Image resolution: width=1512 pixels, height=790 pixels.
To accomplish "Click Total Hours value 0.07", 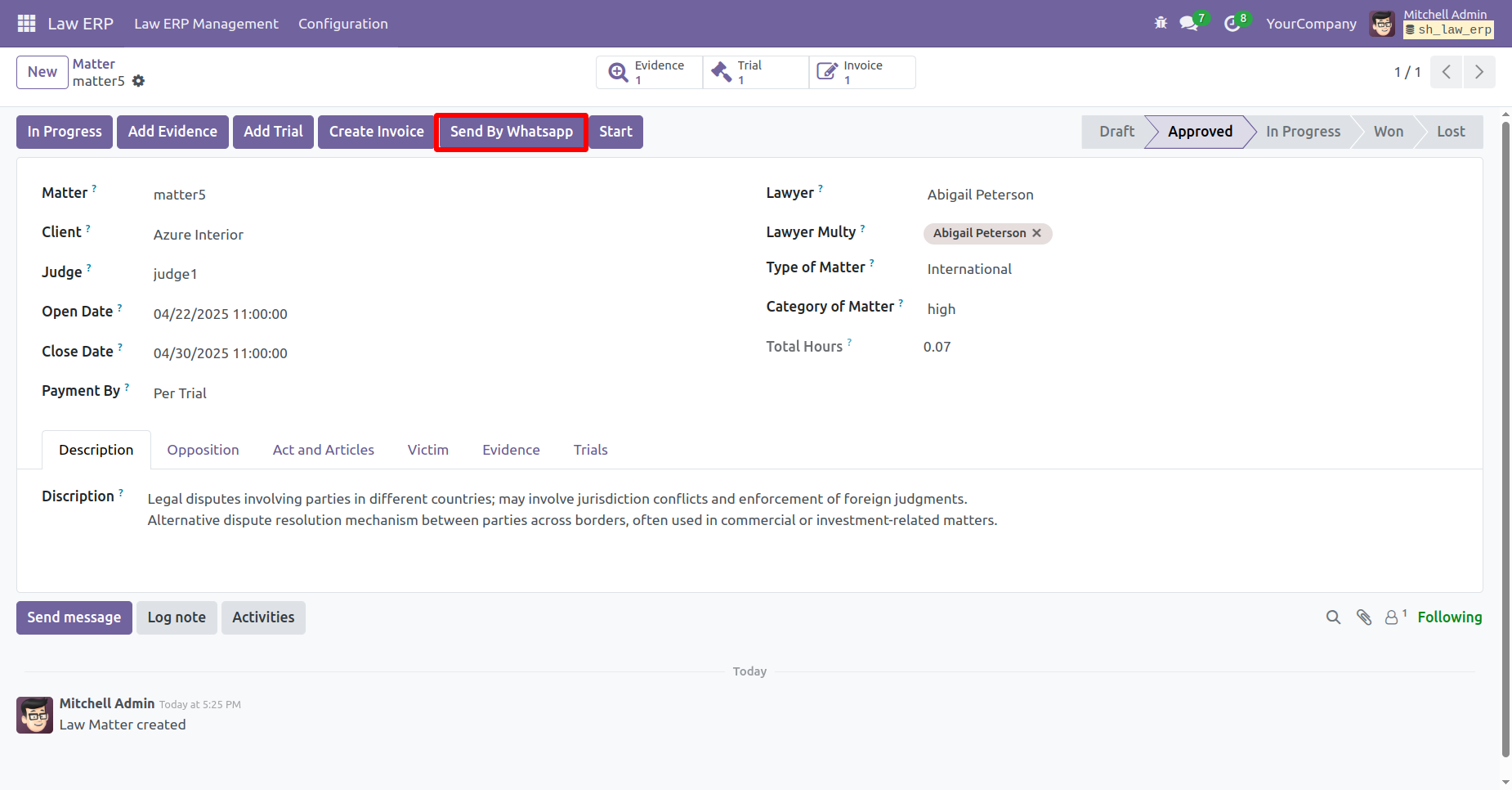I will click(937, 347).
